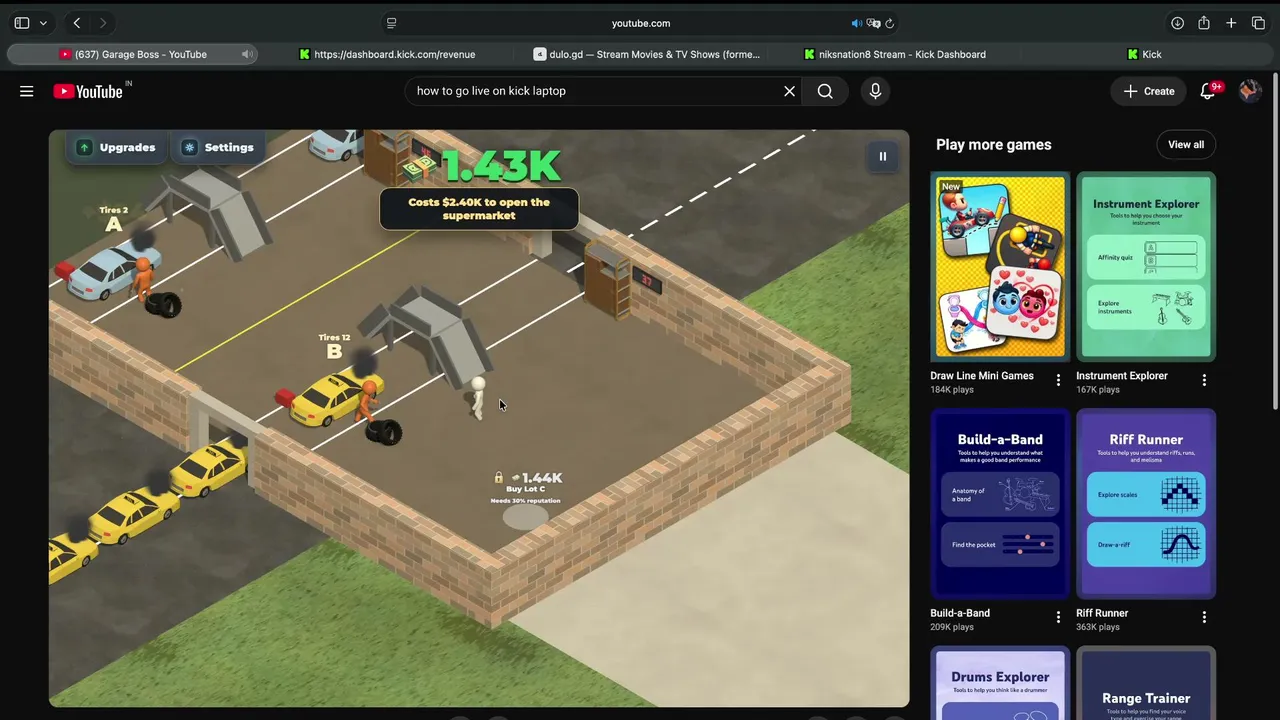Click the search magnifier button

click(825, 91)
